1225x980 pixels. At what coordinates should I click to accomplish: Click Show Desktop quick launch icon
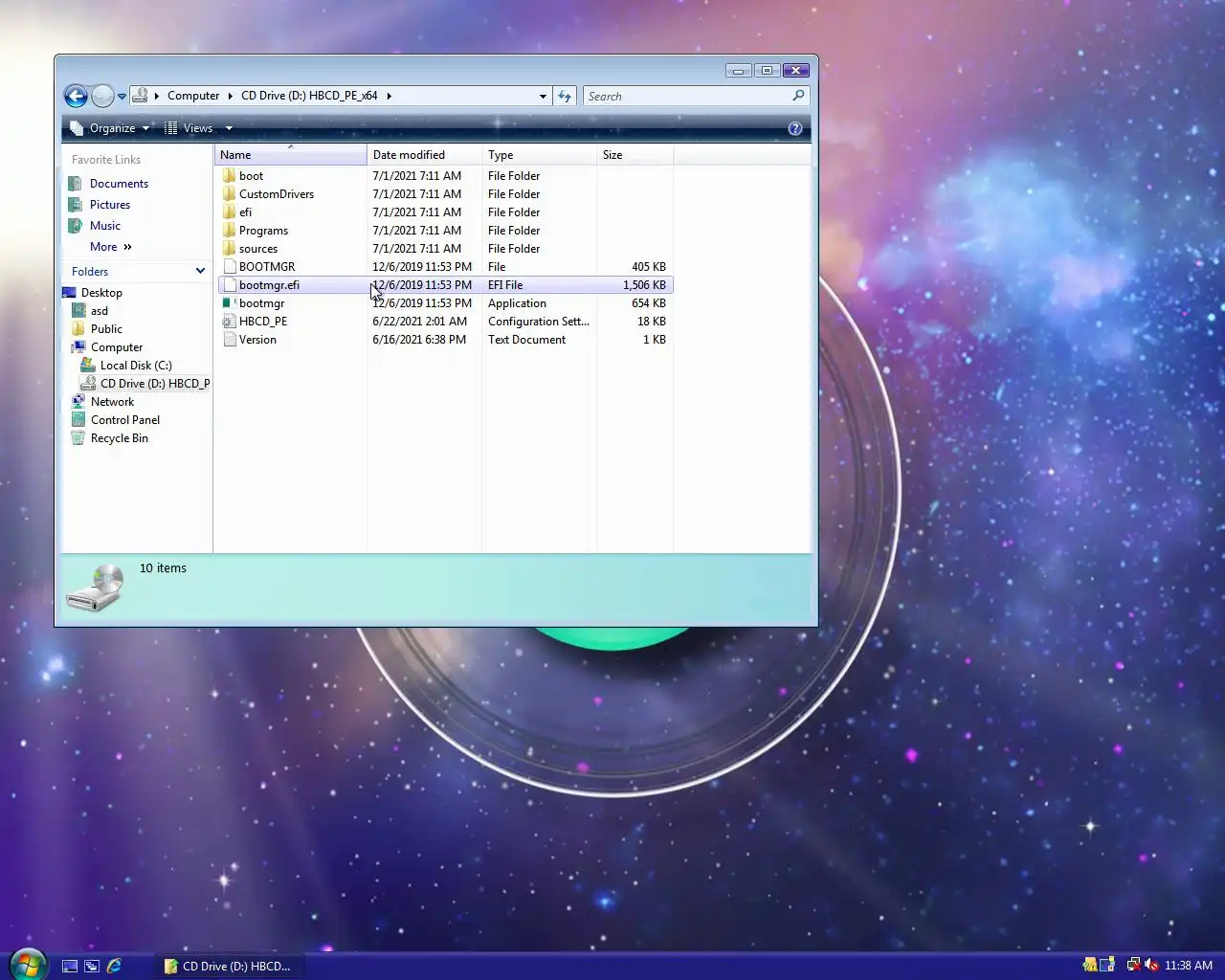coord(70,967)
